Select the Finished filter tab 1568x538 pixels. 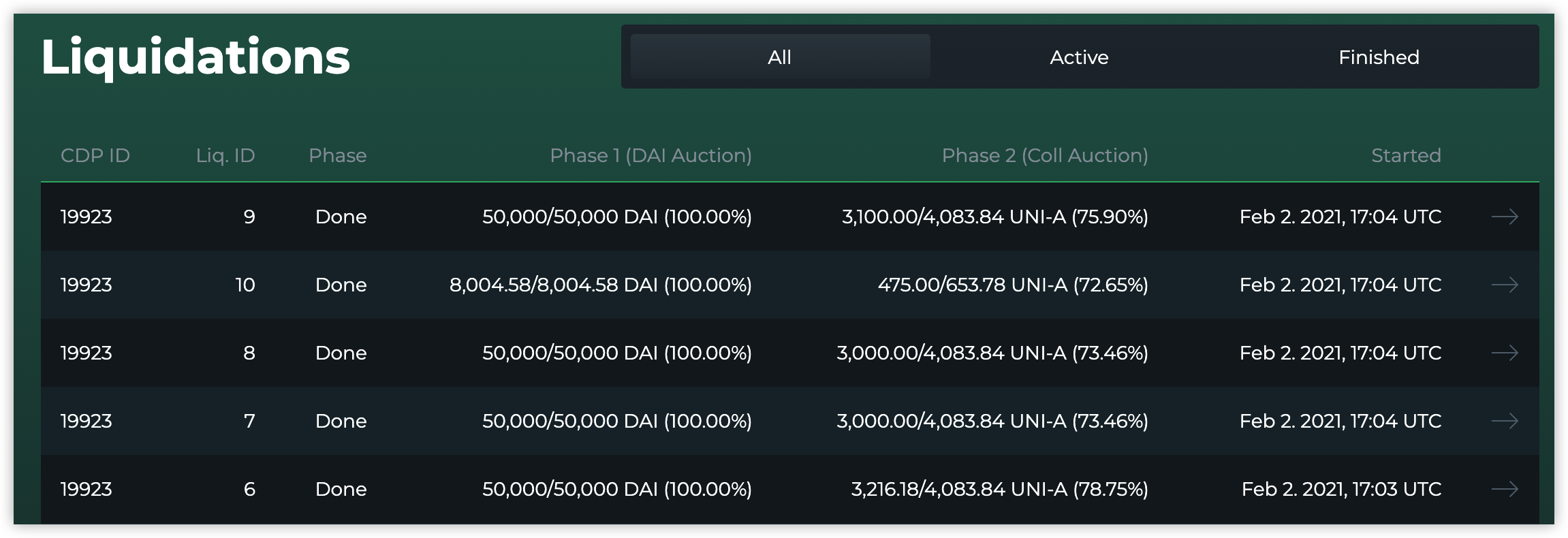[x=1379, y=57]
